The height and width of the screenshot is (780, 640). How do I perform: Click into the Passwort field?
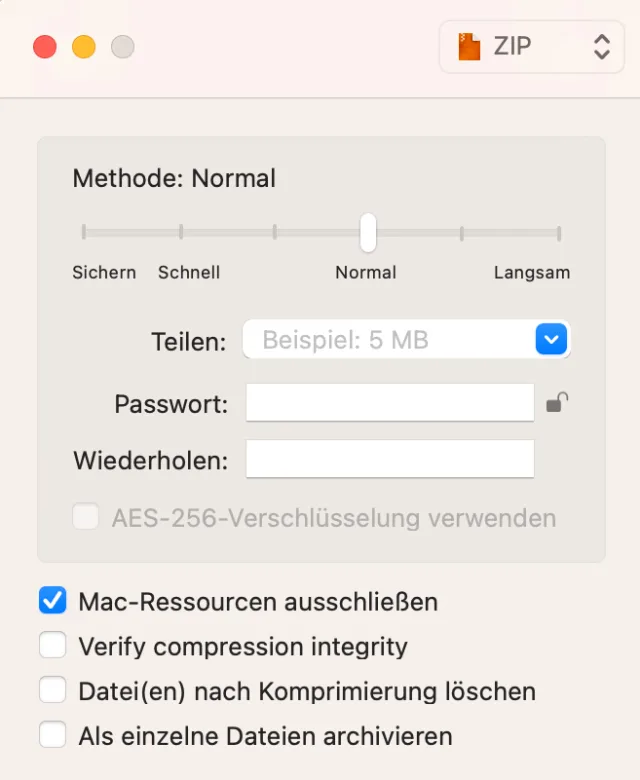tap(390, 404)
